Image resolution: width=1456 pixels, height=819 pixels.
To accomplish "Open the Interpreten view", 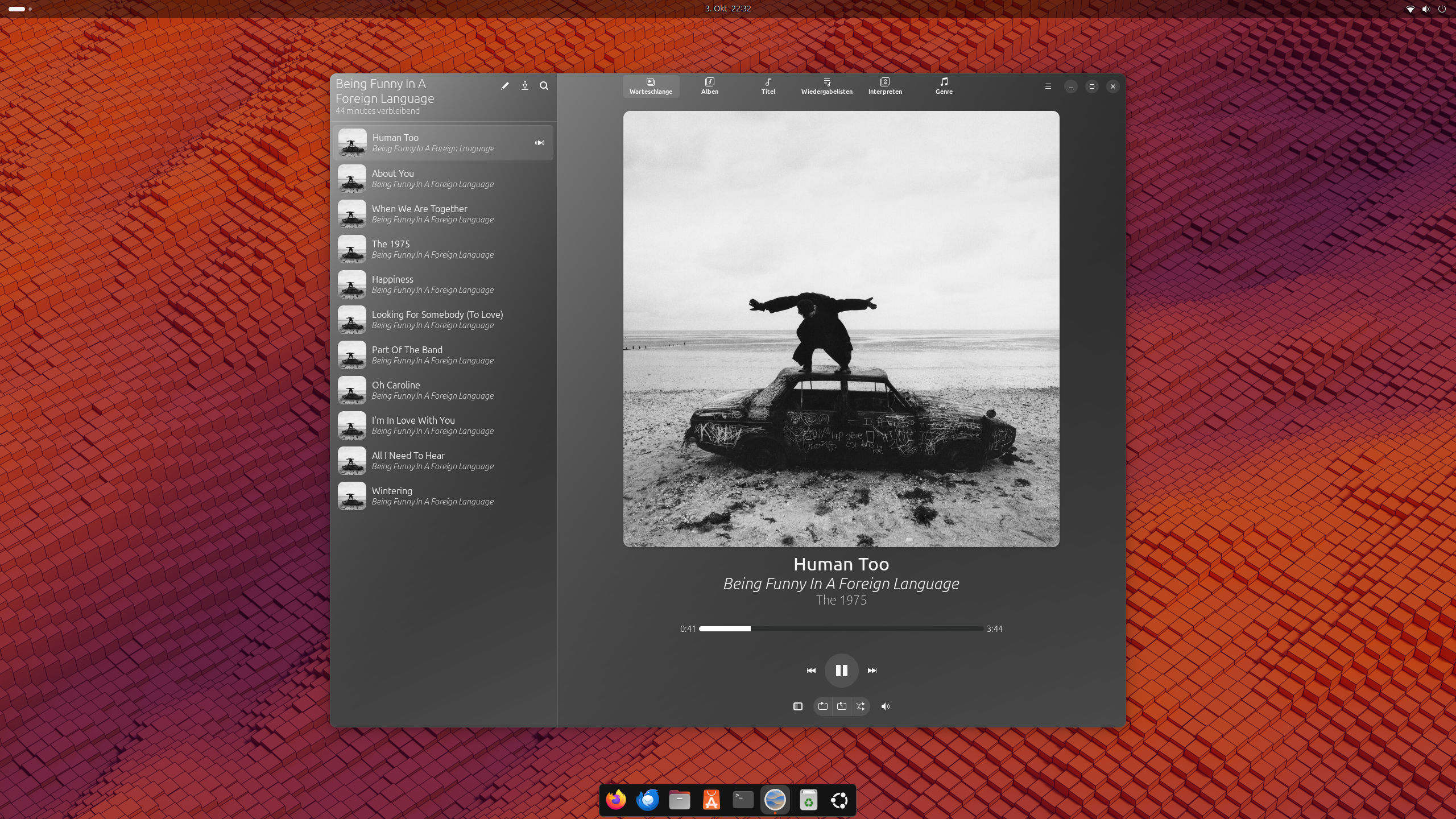I will [x=884, y=86].
